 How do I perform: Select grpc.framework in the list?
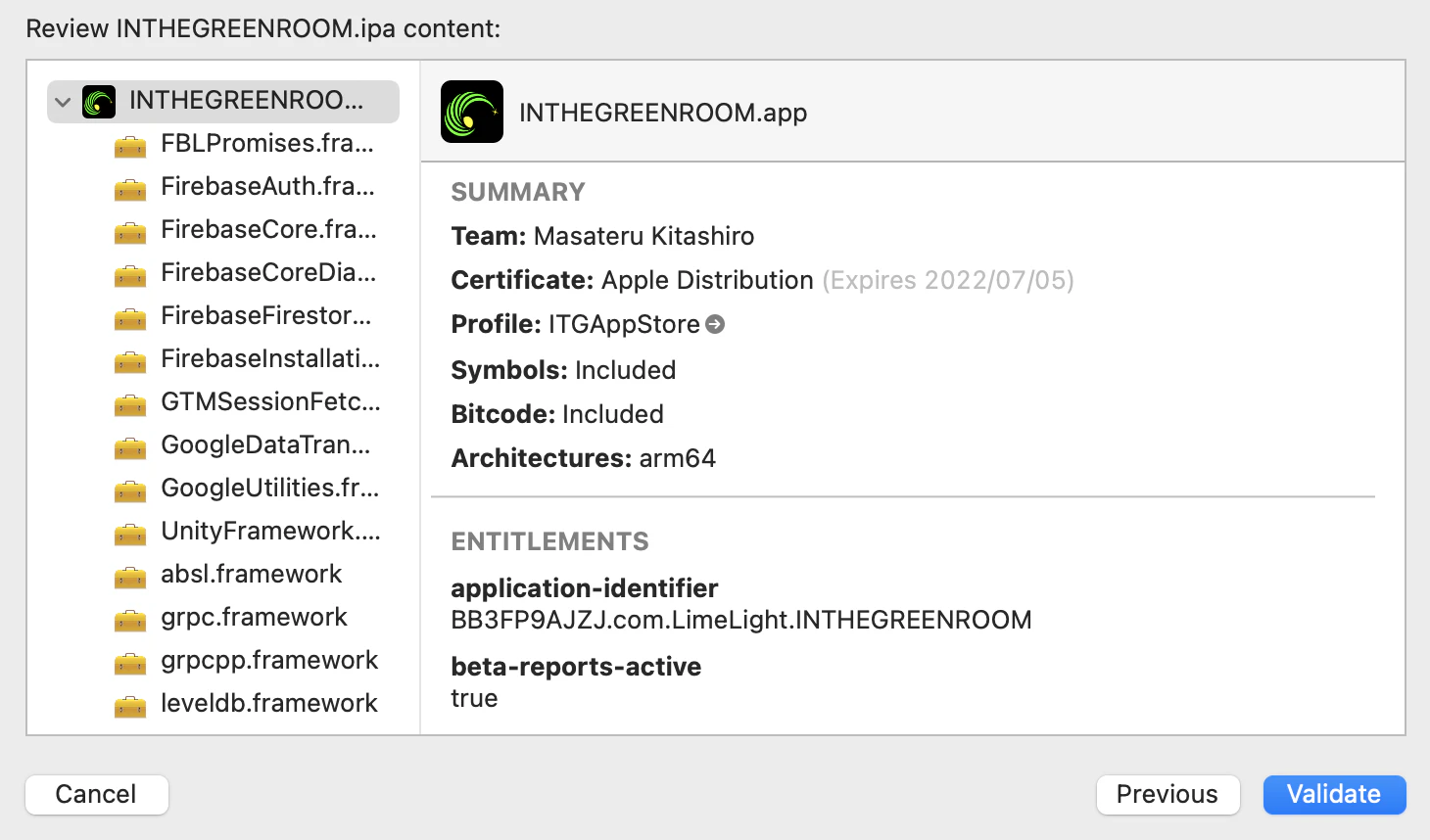255,617
